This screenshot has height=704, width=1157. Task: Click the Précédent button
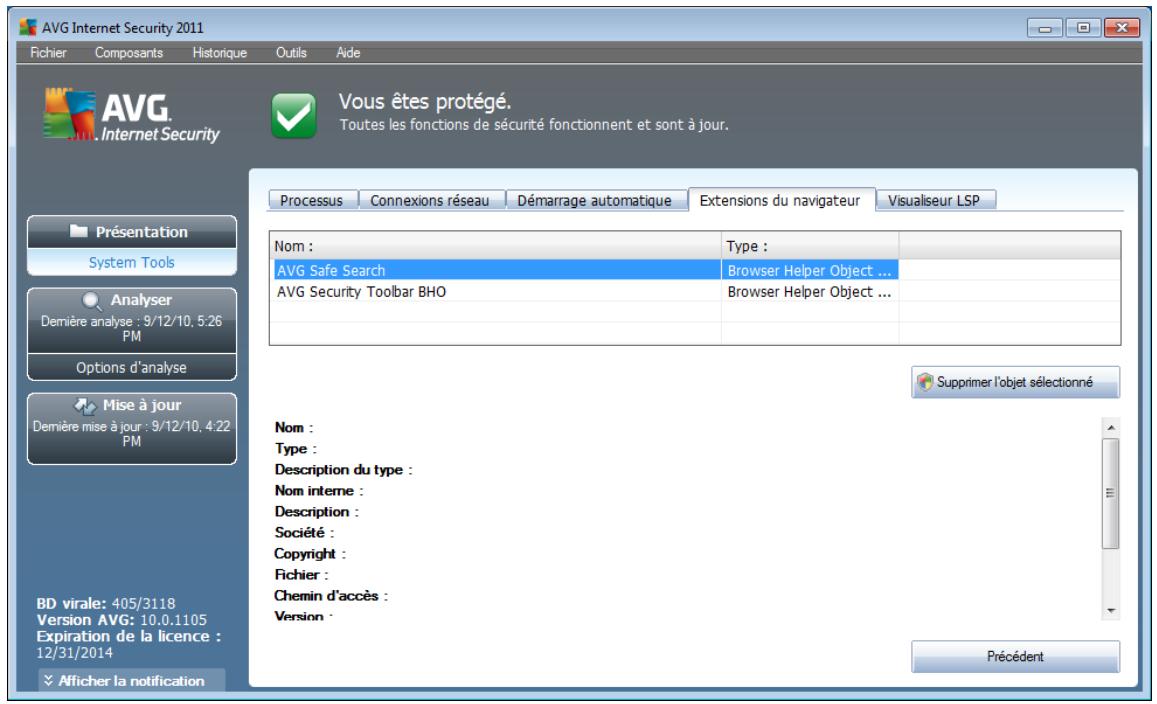[1015, 656]
